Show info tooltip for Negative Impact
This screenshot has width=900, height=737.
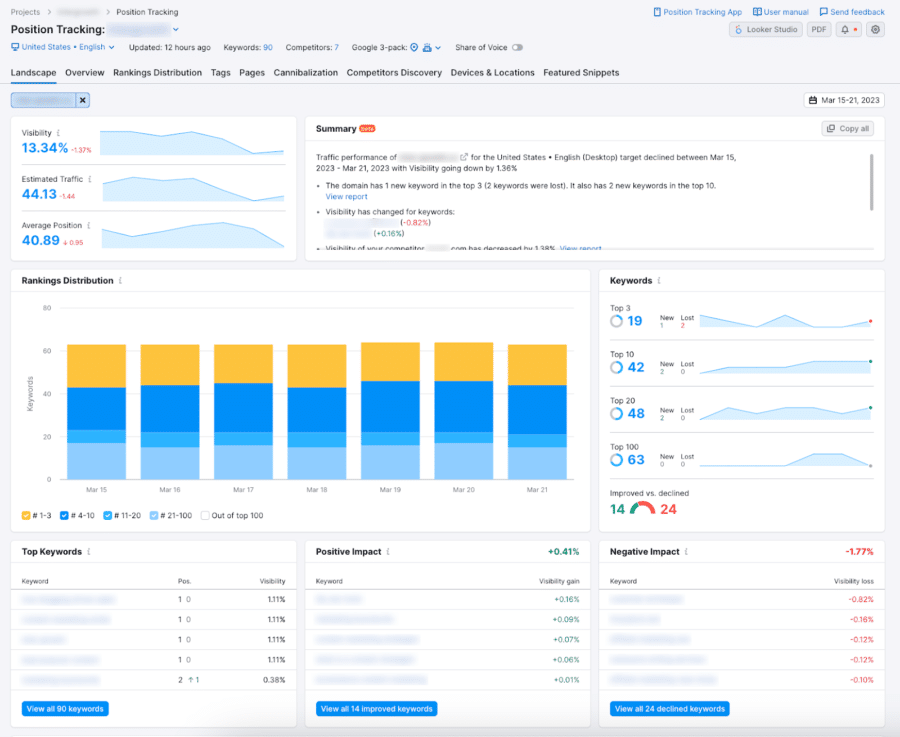coord(686,552)
